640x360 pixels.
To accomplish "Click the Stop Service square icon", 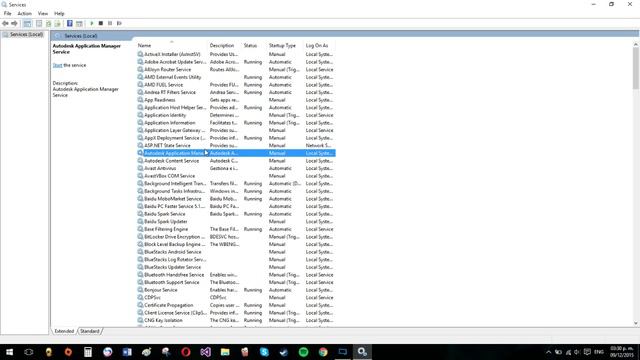I will click(x=101, y=23).
